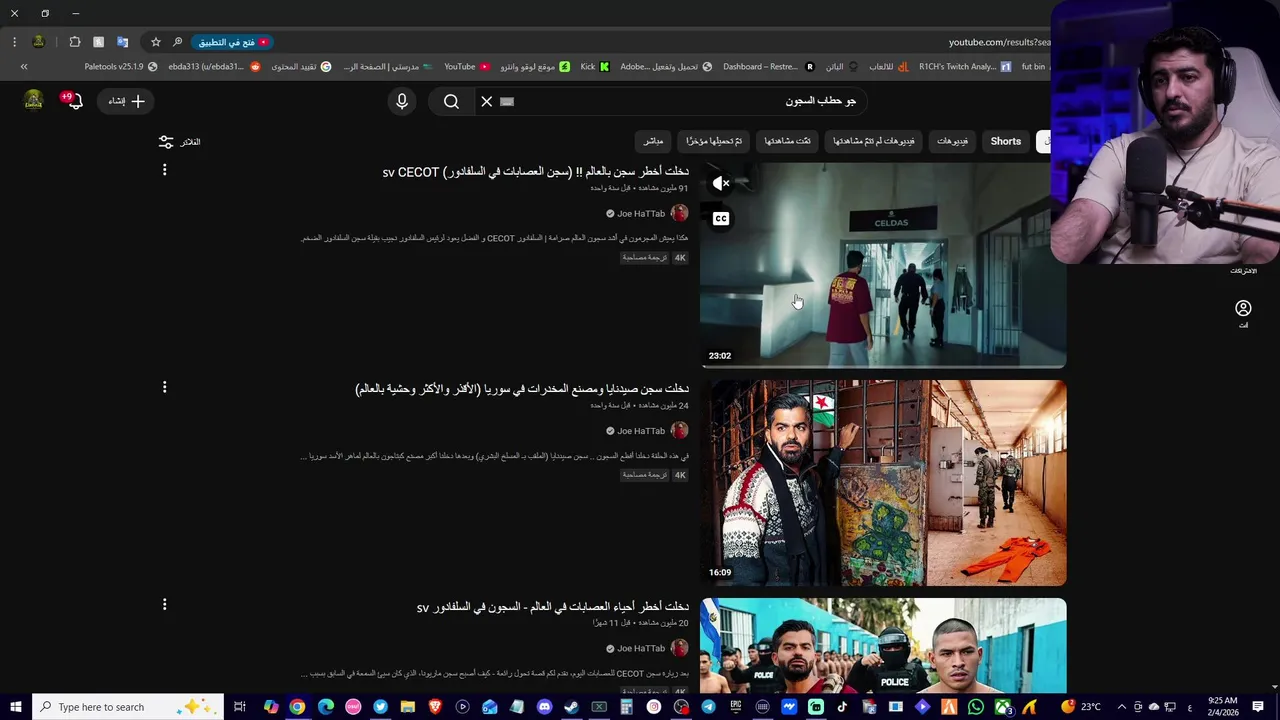Open الاشتراكات subscriptions in the sidebar
Screen dimensions: 1280x720
[x=1243, y=271]
